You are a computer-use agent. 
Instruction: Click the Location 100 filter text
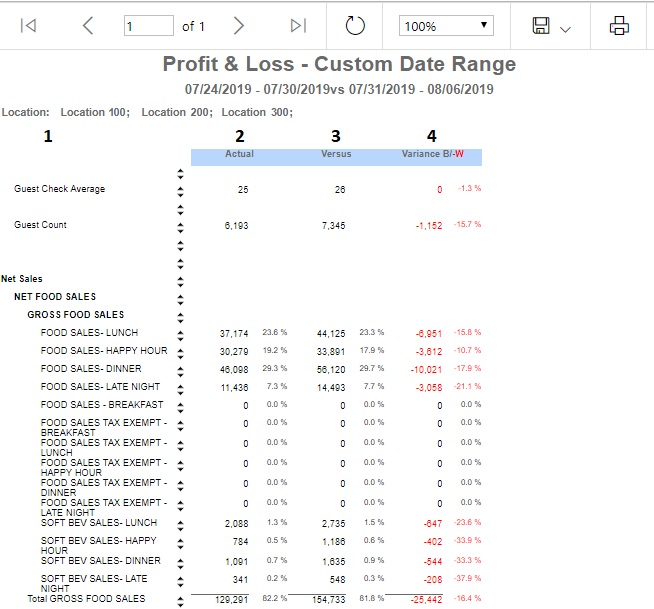tap(95, 112)
